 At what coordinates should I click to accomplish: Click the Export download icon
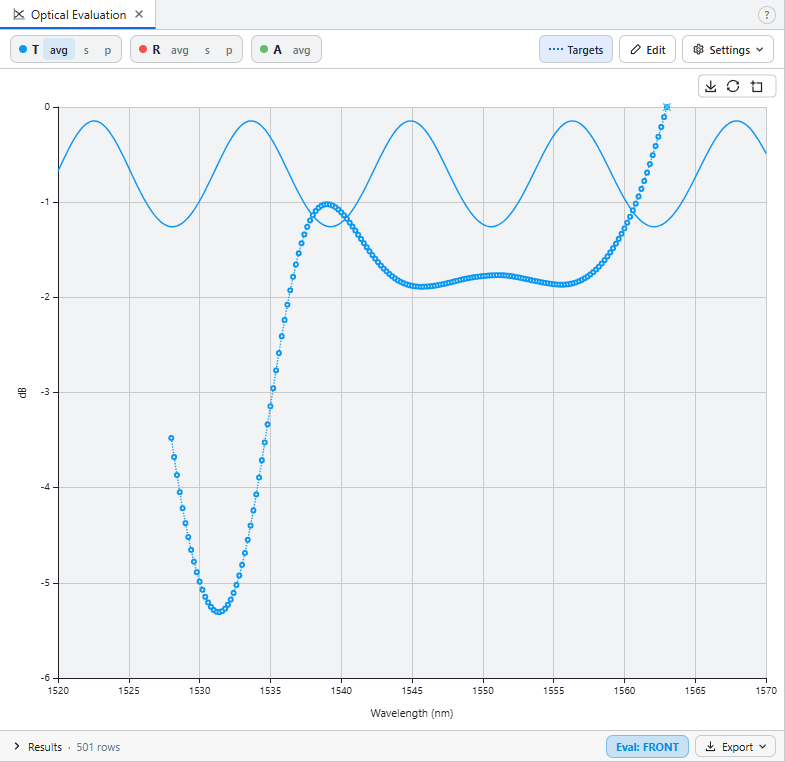click(710, 746)
